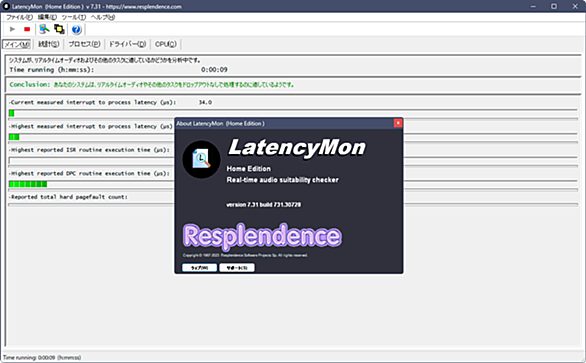
Task: Switch to the CPU(C) tab
Action: coord(166,44)
